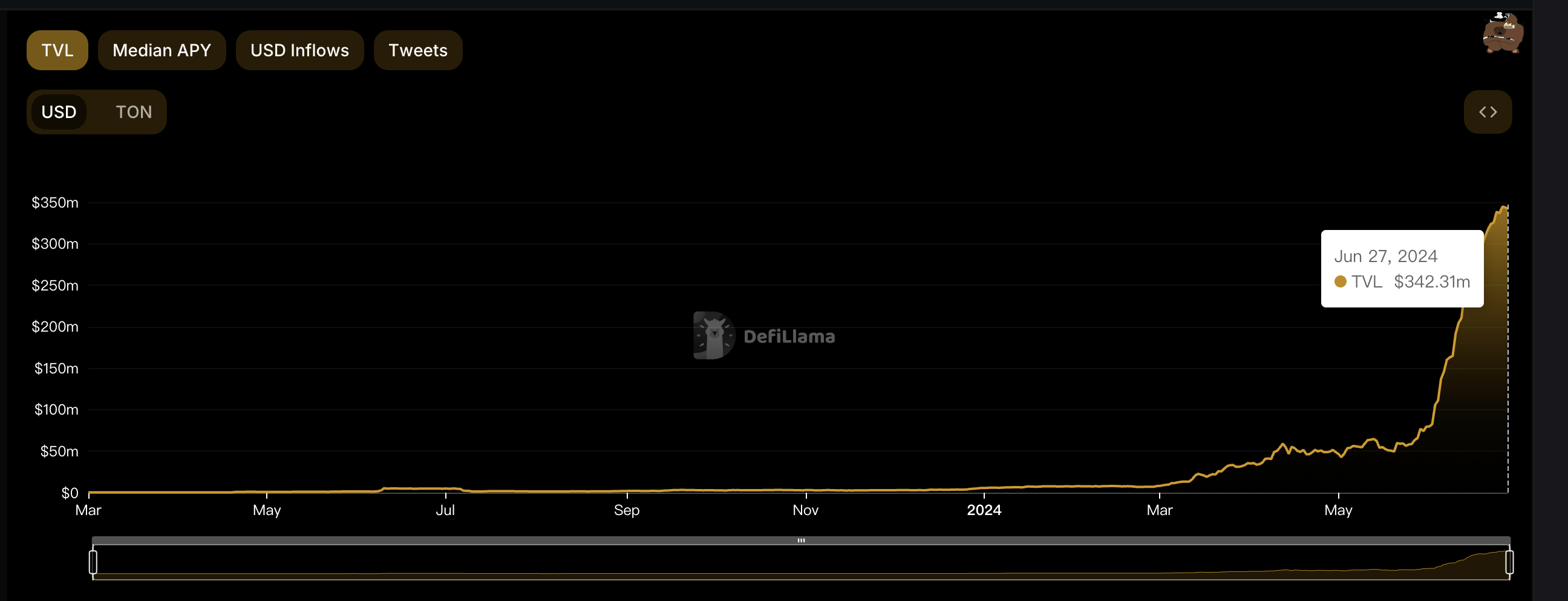The height and width of the screenshot is (601, 1568).
Task: Enable the TVL chart toggle
Action: 57,50
